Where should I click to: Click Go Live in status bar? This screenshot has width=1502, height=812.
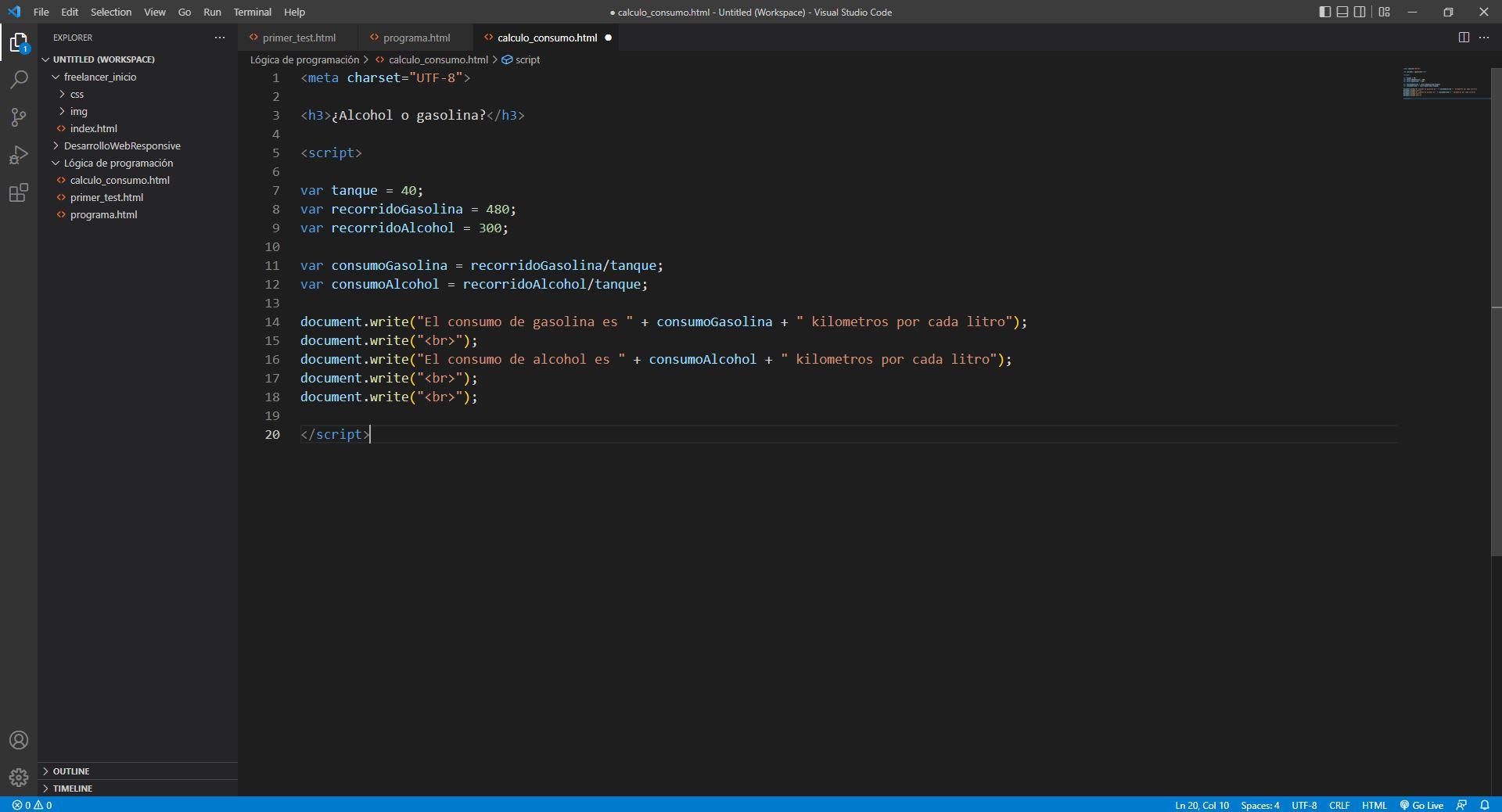pyautogui.click(x=1421, y=805)
